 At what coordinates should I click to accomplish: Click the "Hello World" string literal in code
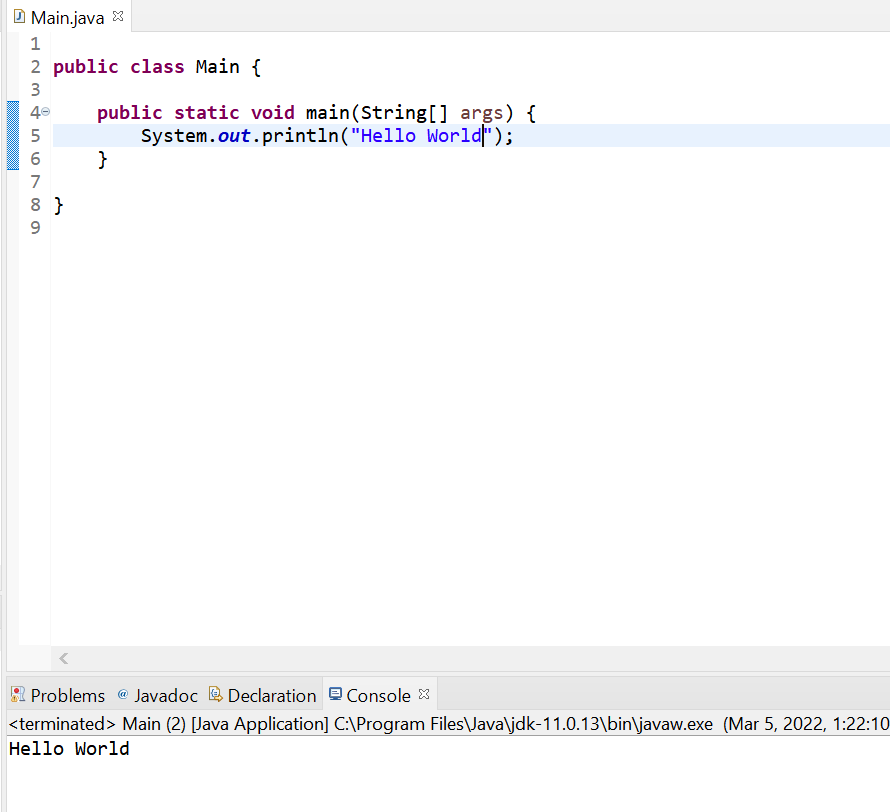(x=421, y=136)
